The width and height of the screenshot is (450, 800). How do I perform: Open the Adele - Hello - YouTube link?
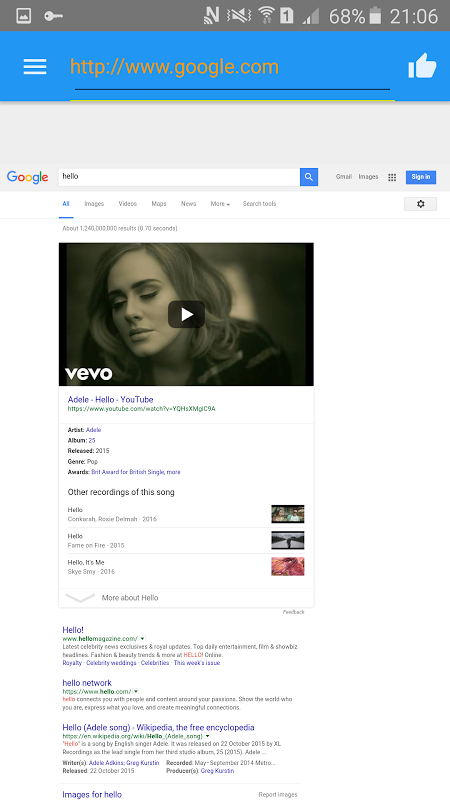pyautogui.click(x=110, y=399)
